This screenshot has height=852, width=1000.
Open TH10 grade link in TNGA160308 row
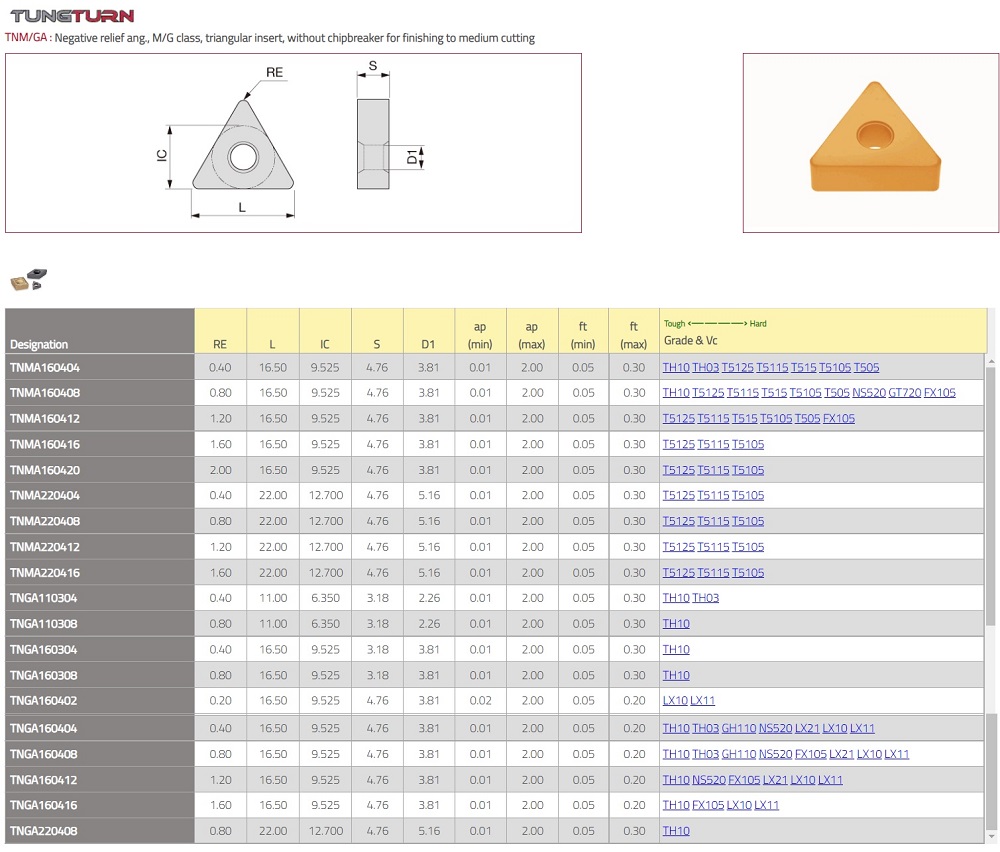click(x=676, y=675)
